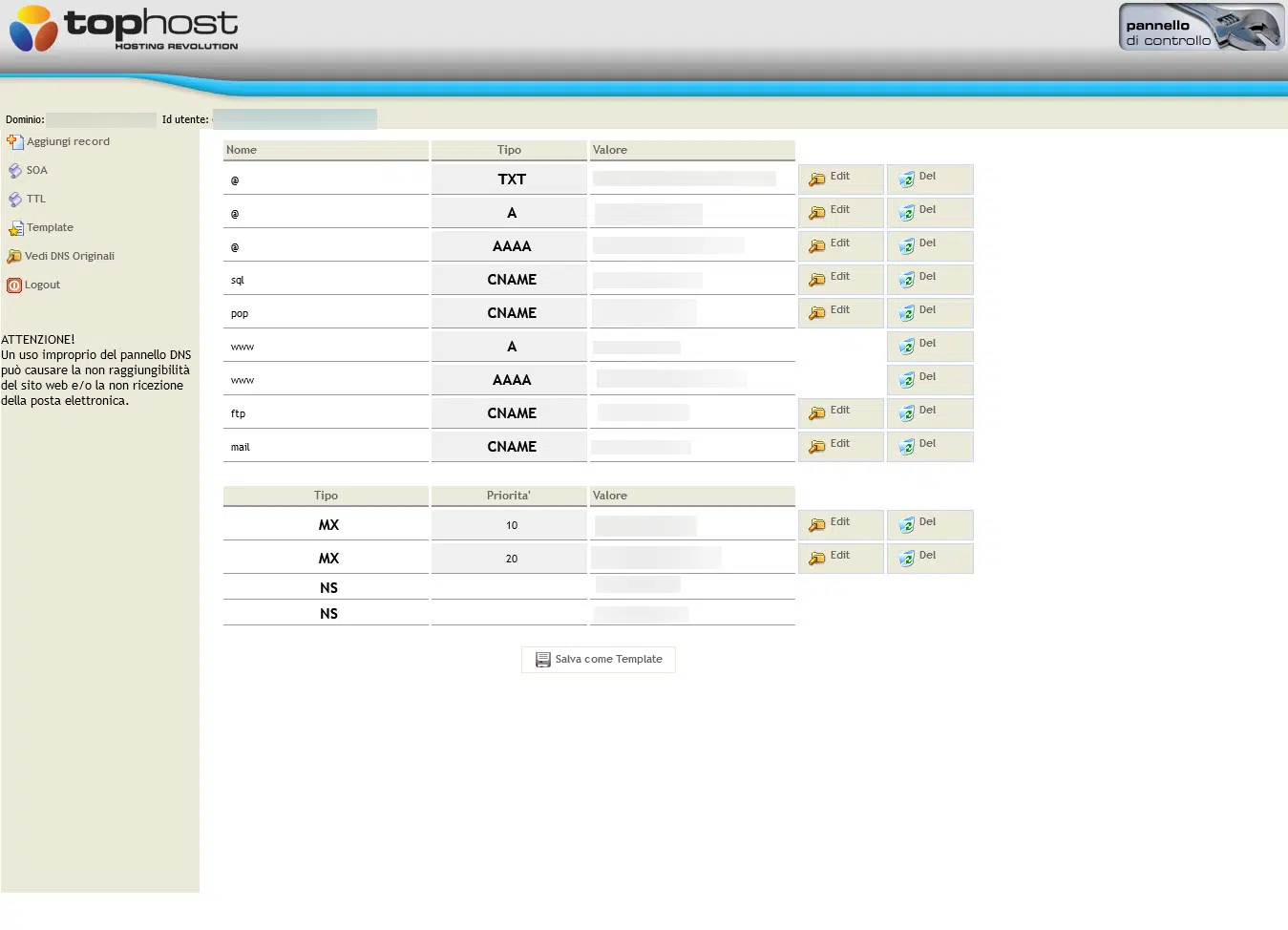1288x930 pixels.
Task: Open SOA settings via the globe icon
Action: (x=13, y=170)
